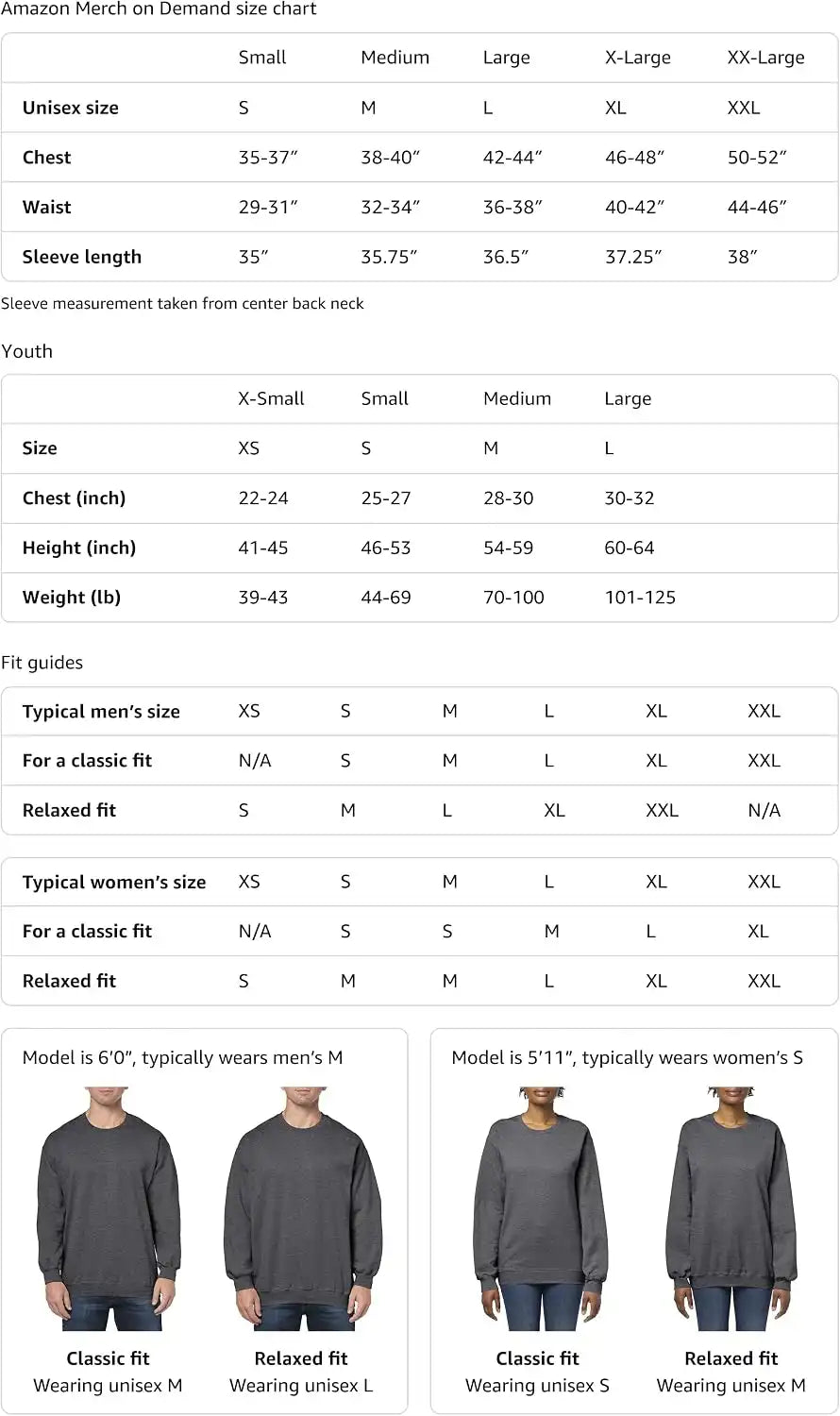Click the Sleeve length row label

coord(82,257)
